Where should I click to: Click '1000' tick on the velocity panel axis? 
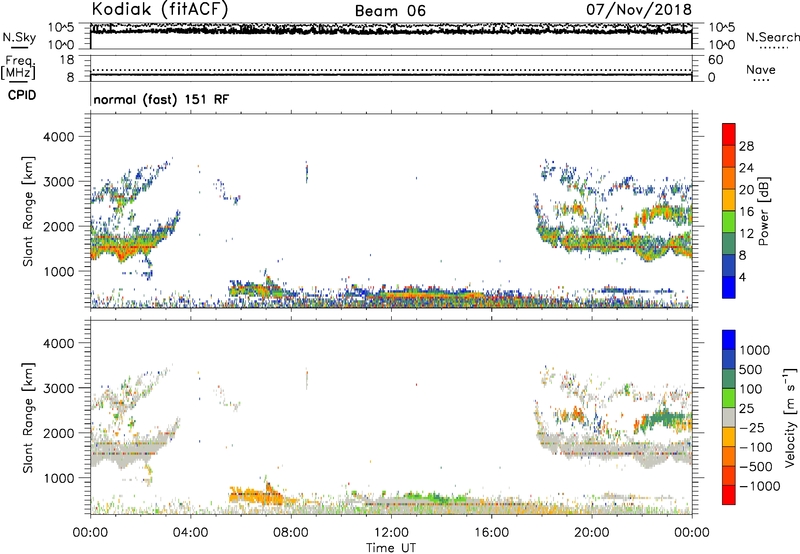point(58,478)
